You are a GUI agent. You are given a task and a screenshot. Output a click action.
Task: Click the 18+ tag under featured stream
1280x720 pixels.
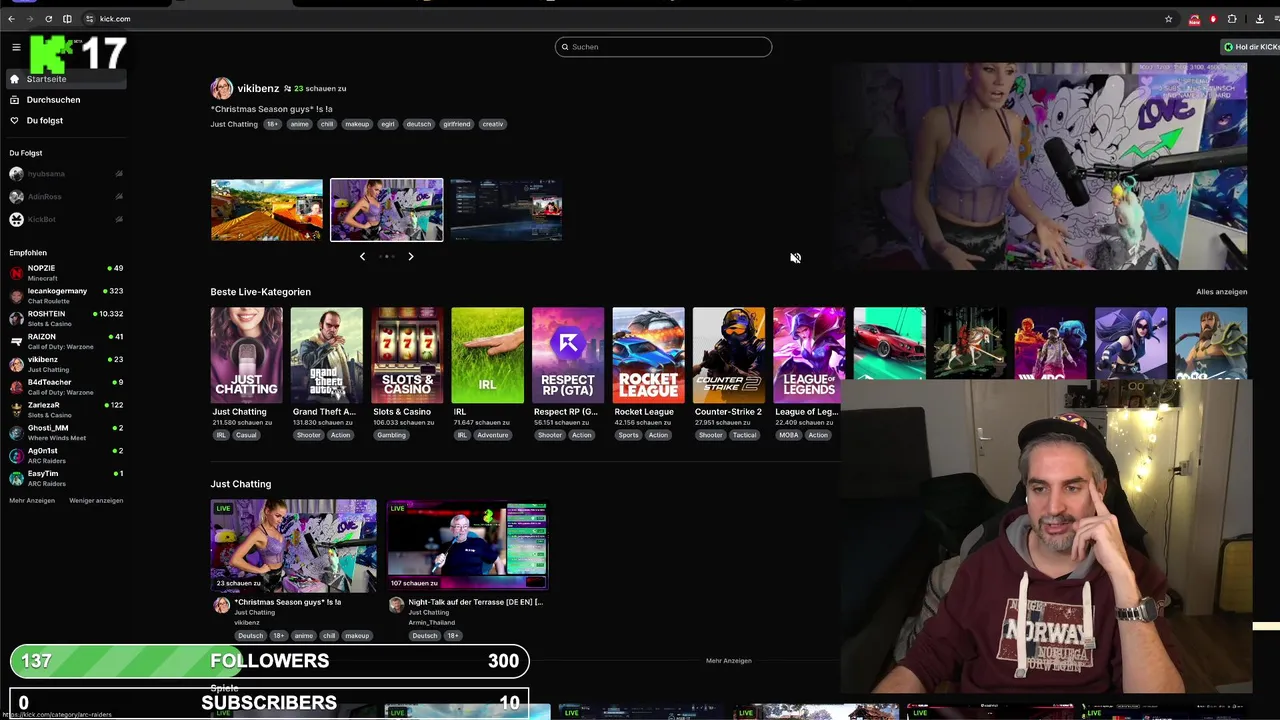click(272, 124)
